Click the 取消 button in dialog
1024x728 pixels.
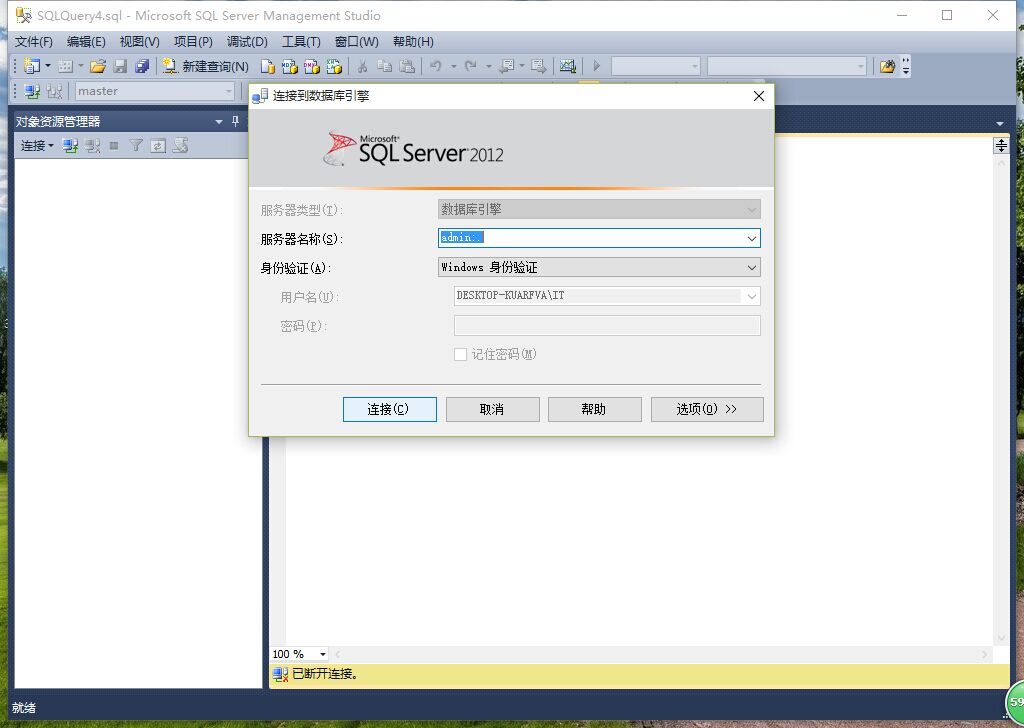[492, 409]
